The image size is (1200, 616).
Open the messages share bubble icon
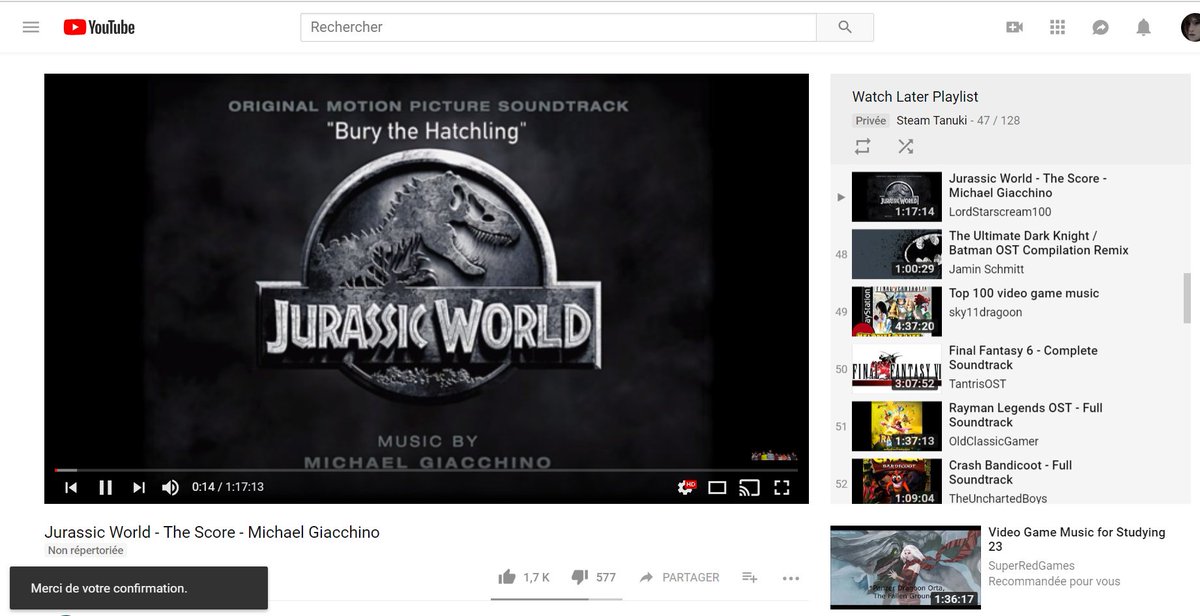(1101, 27)
